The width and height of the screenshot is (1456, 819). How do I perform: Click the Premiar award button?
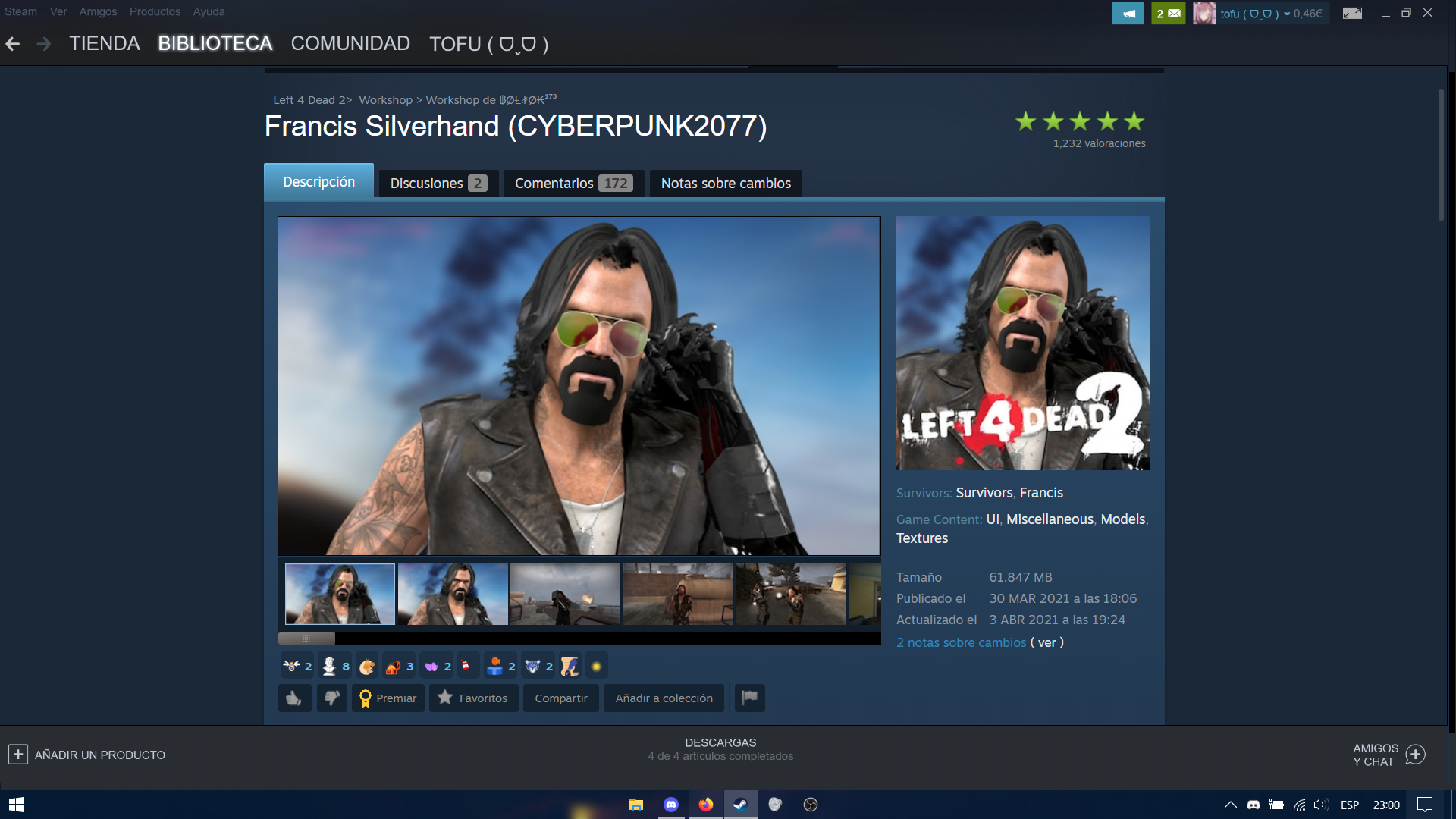388,698
